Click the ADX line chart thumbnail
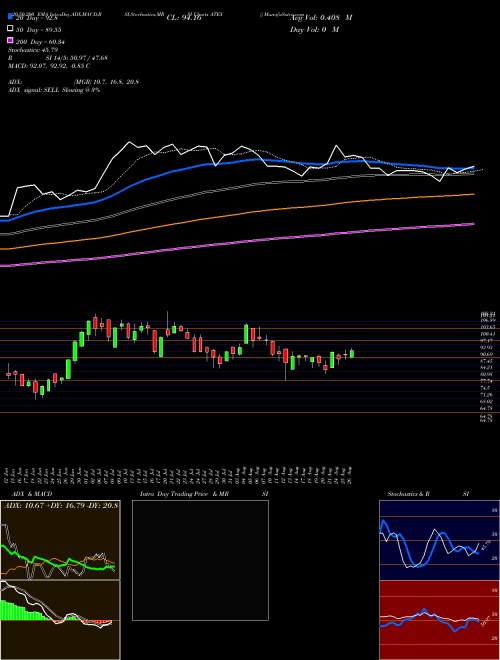The image size is (500, 660). [x=60, y=540]
